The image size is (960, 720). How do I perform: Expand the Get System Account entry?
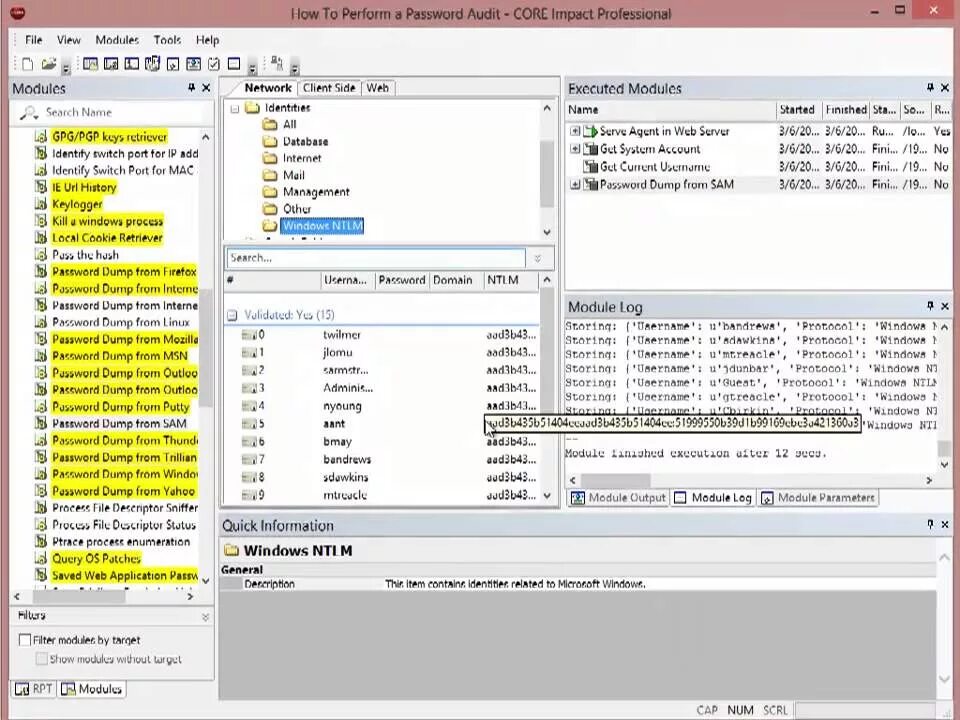pyautogui.click(x=574, y=149)
